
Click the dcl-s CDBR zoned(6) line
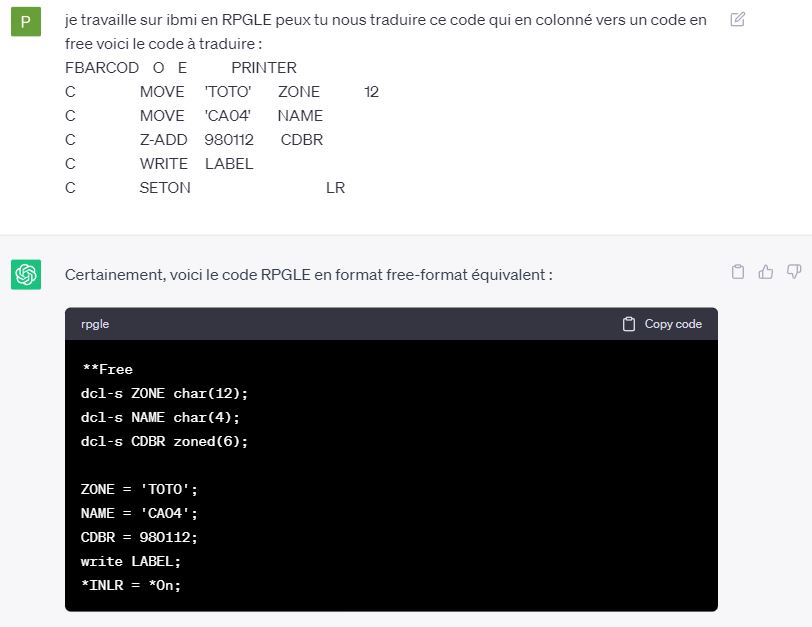coord(164,442)
